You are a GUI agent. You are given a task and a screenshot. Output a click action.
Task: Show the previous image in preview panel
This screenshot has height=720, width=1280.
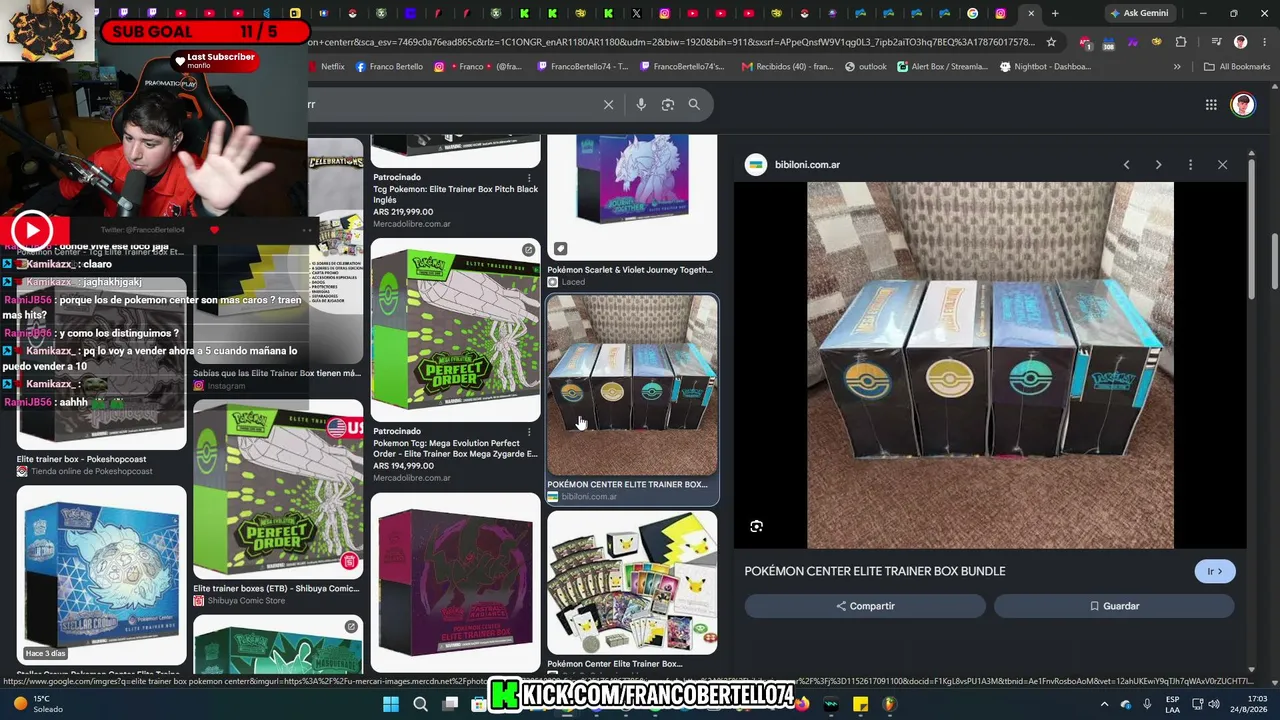click(1126, 165)
